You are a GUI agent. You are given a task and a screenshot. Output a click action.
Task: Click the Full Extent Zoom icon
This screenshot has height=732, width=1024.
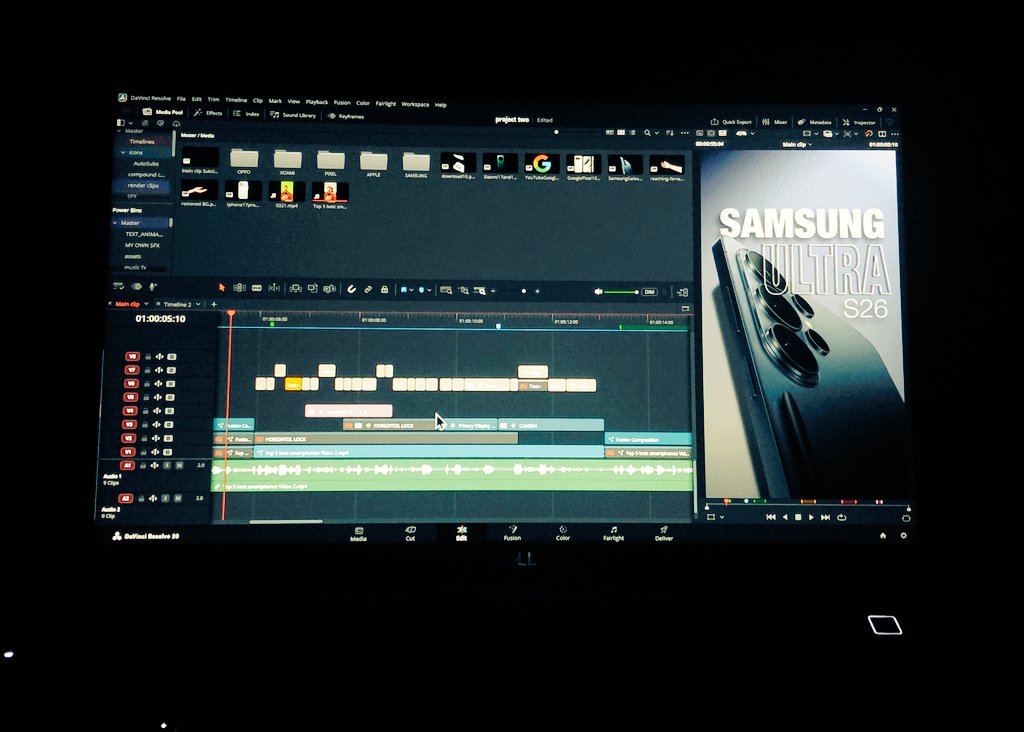coord(446,290)
